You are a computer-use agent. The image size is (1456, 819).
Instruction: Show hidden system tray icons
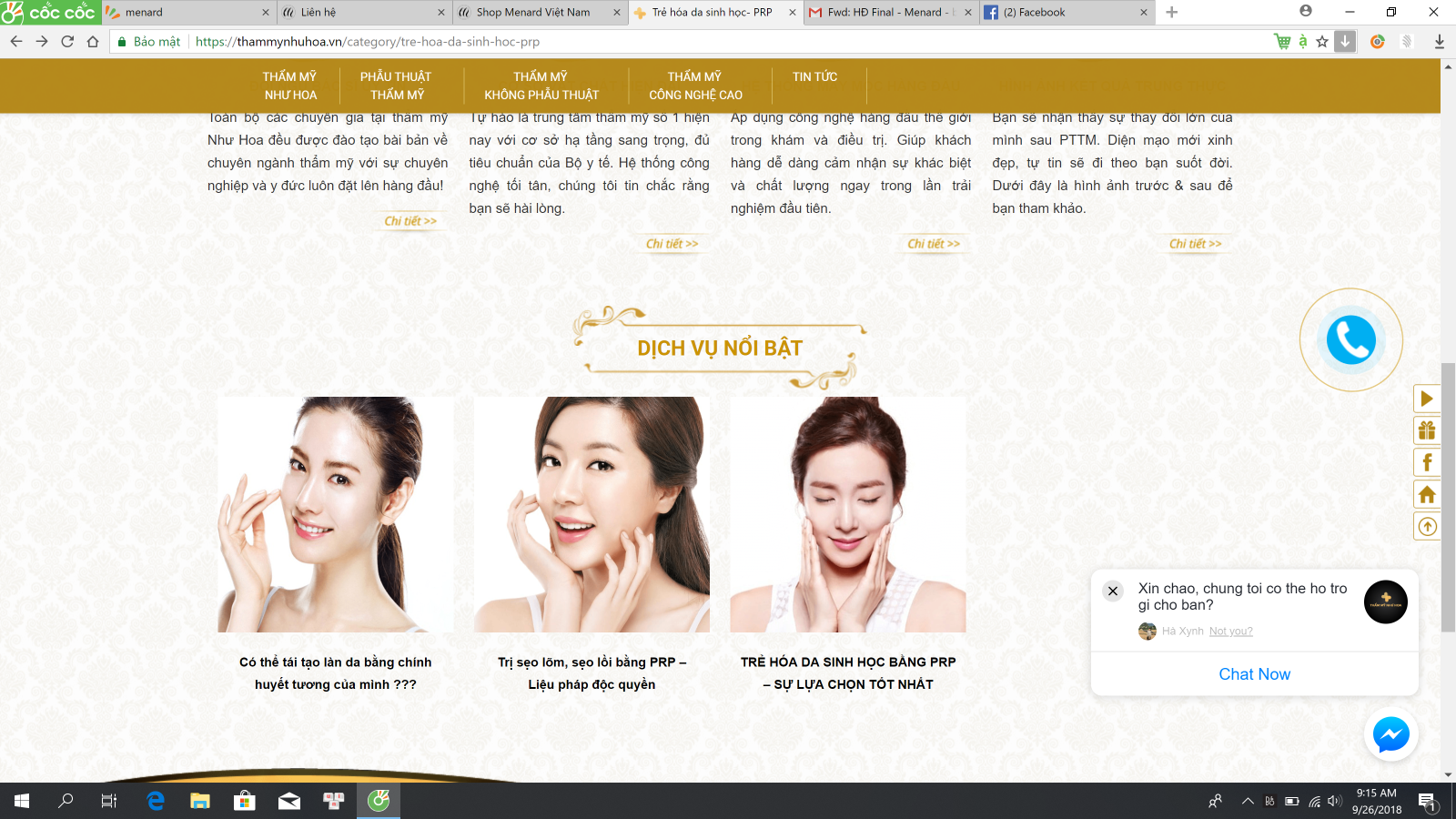coord(1248,801)
